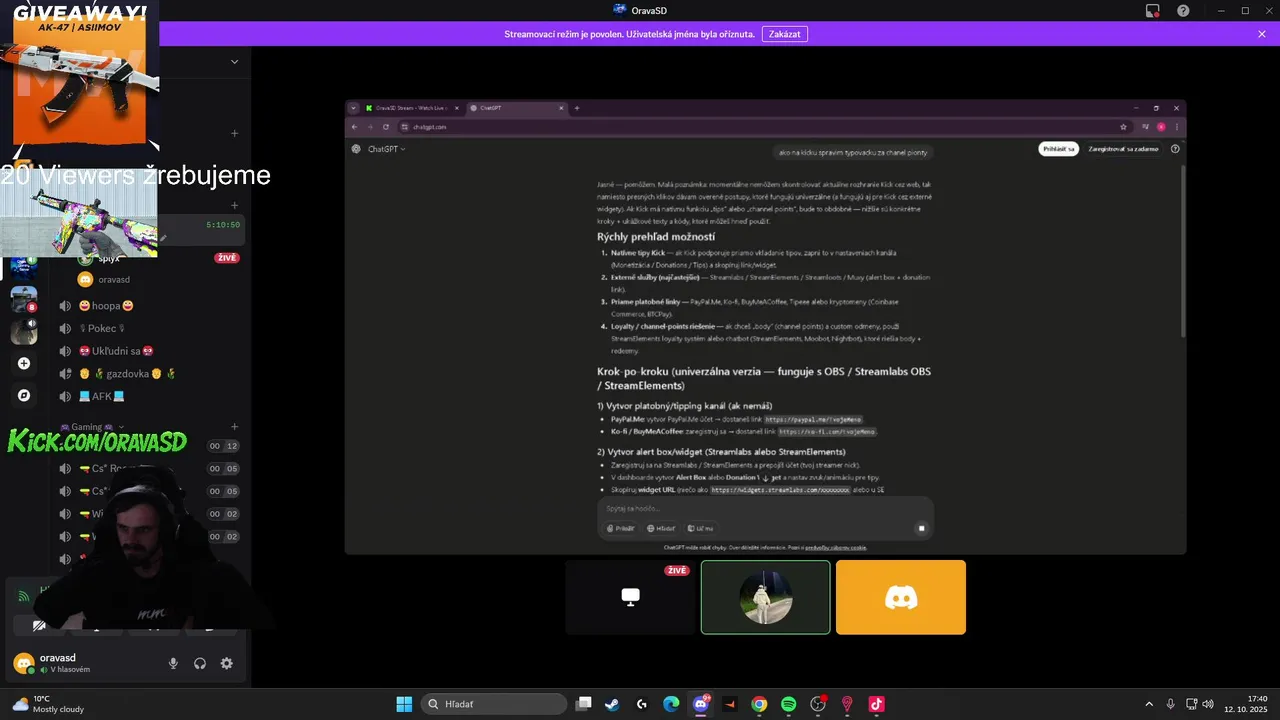Open Spotify from the taskbar
Image resolution: width=1280 pixels, height=720 pixels.
click(788, 704)
